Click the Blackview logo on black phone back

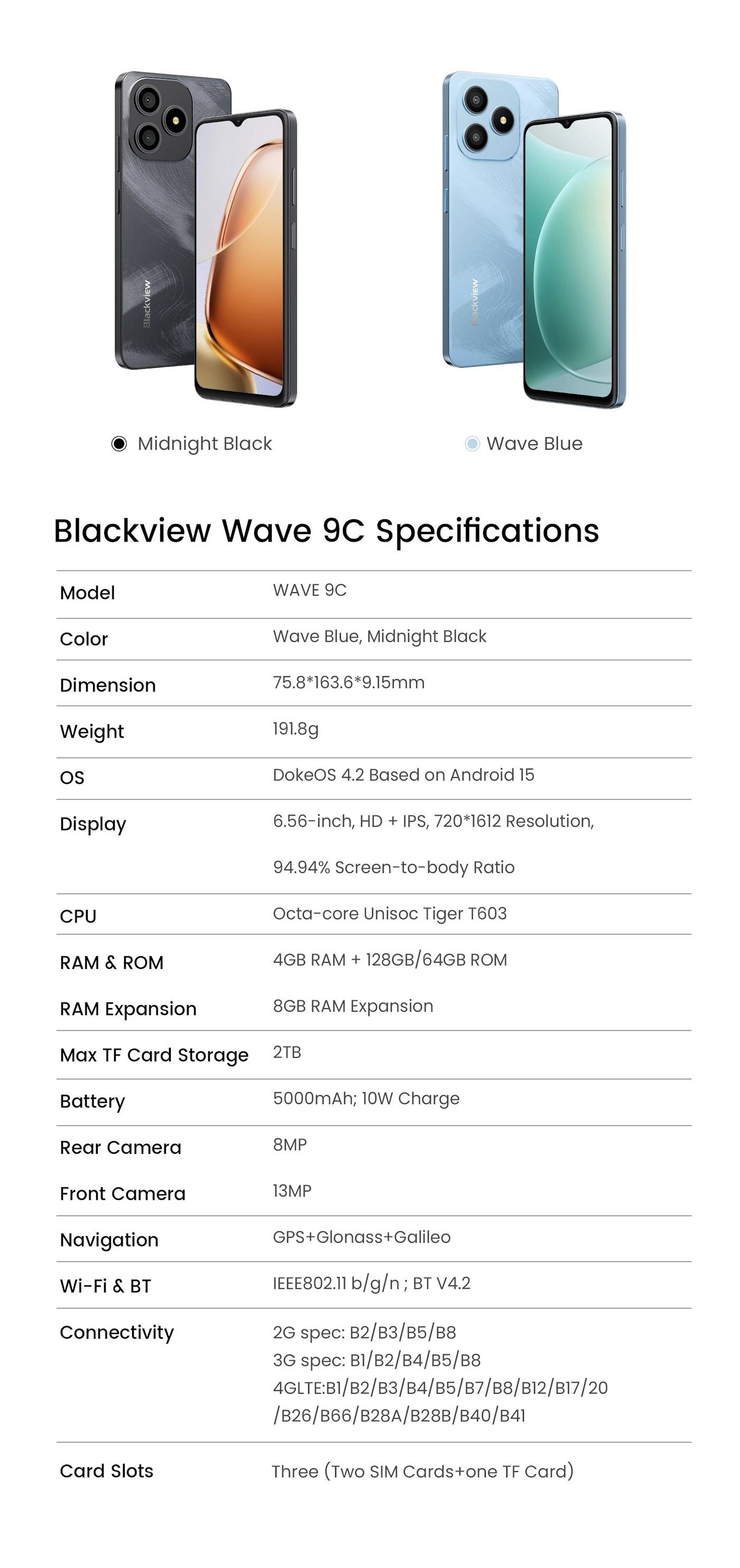tap(147, 304)
